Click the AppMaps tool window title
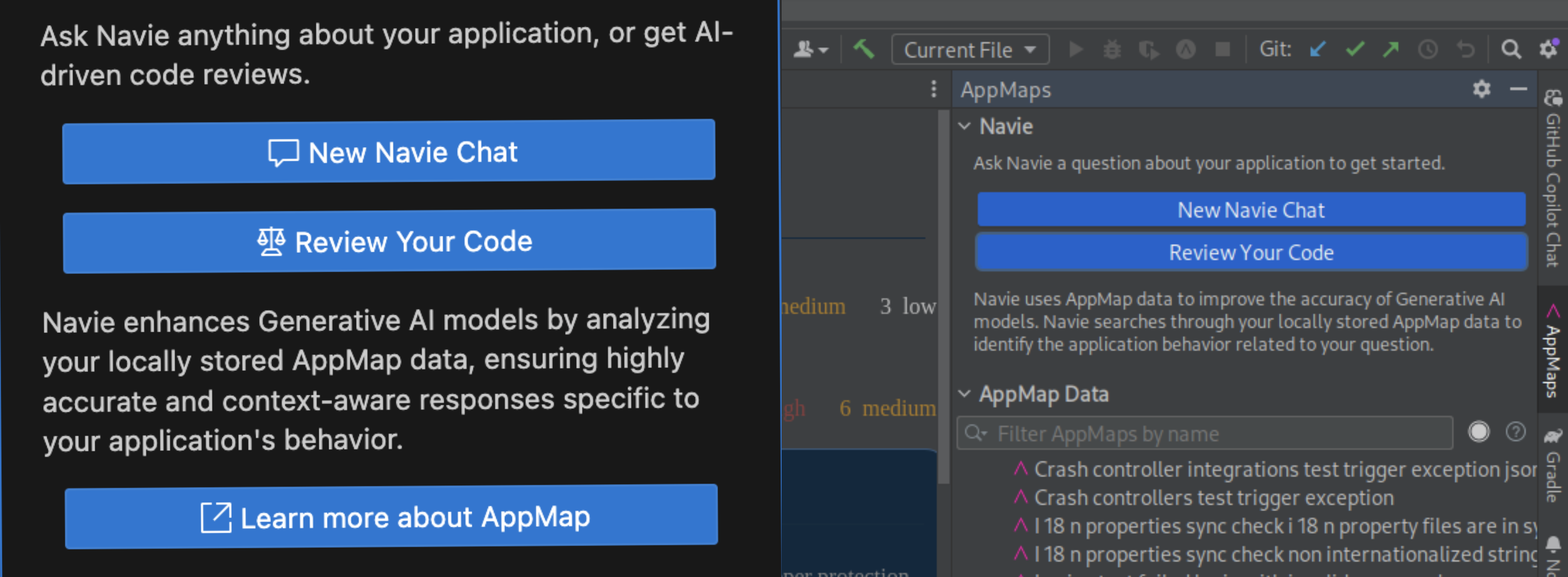Viewport: 1568px width, 577px height. point(1006,89)
